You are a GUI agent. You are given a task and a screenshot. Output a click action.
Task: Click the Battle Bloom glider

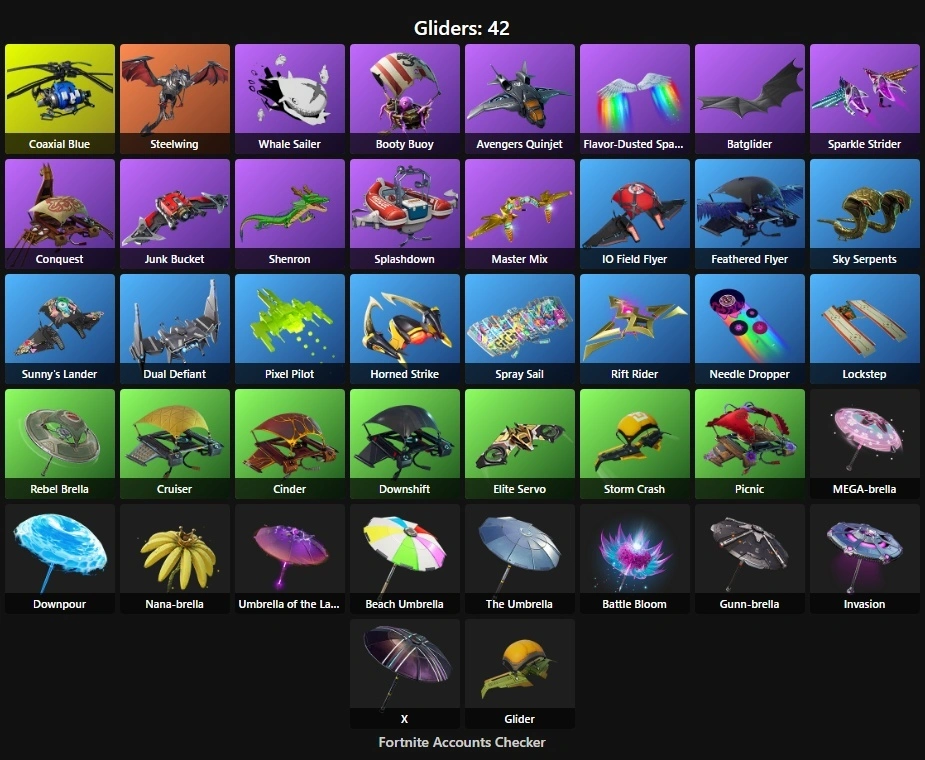pyautogui.click(x=635, y=559)
